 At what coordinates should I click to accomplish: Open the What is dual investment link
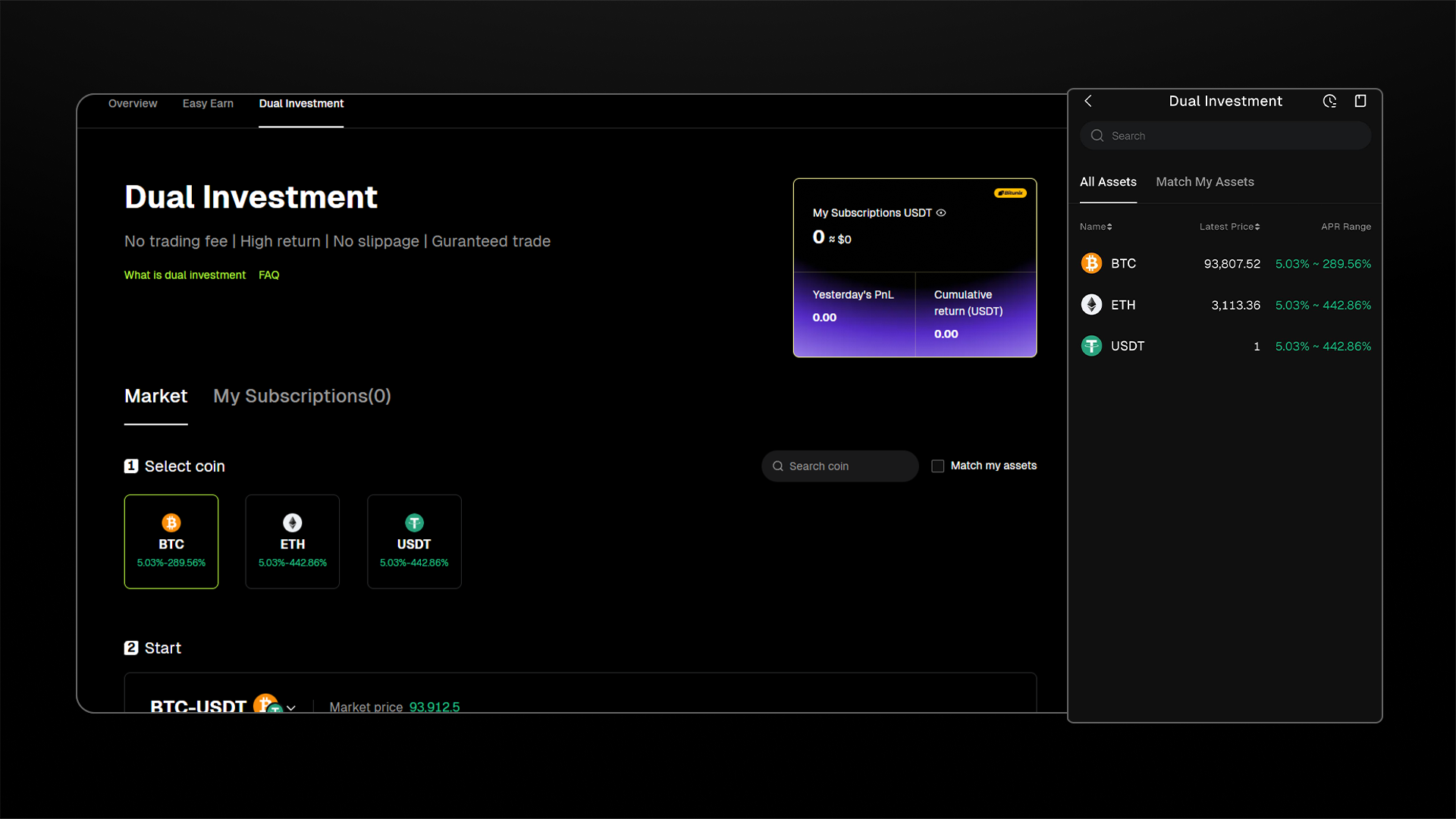(184, 275)
